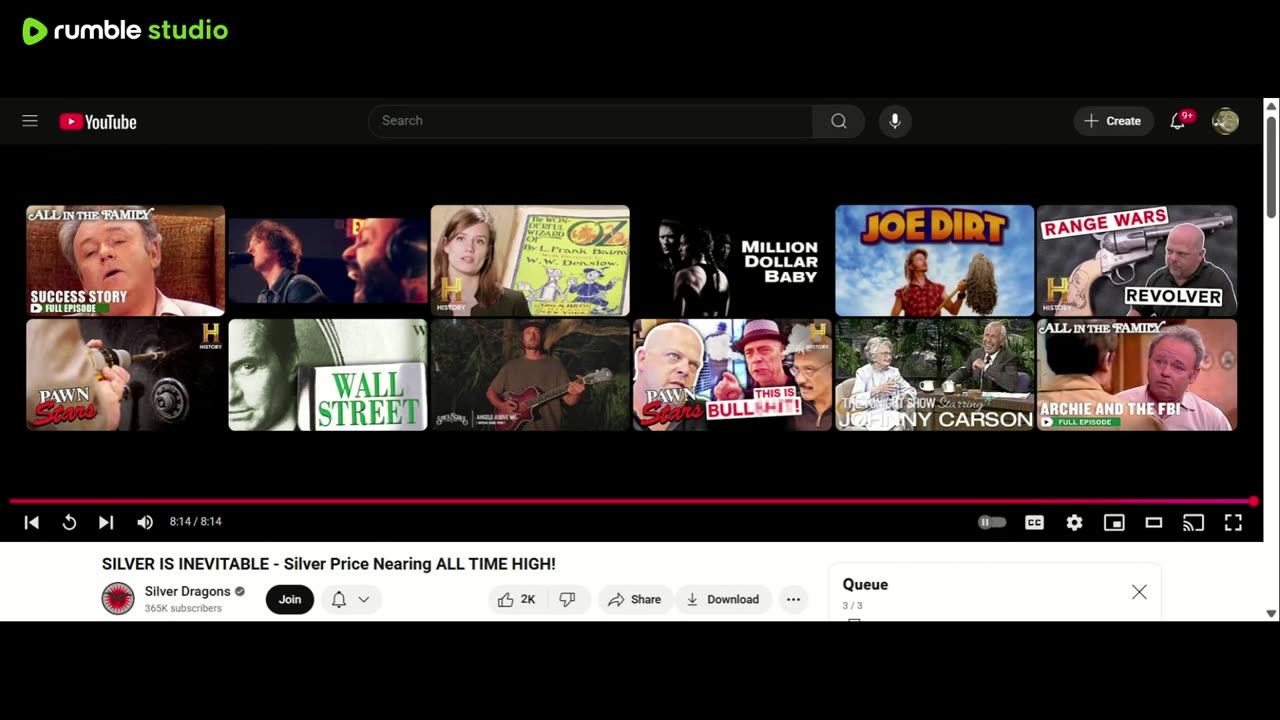
Task: Open the Wall Street suggested video
Action: coord(328,375)
